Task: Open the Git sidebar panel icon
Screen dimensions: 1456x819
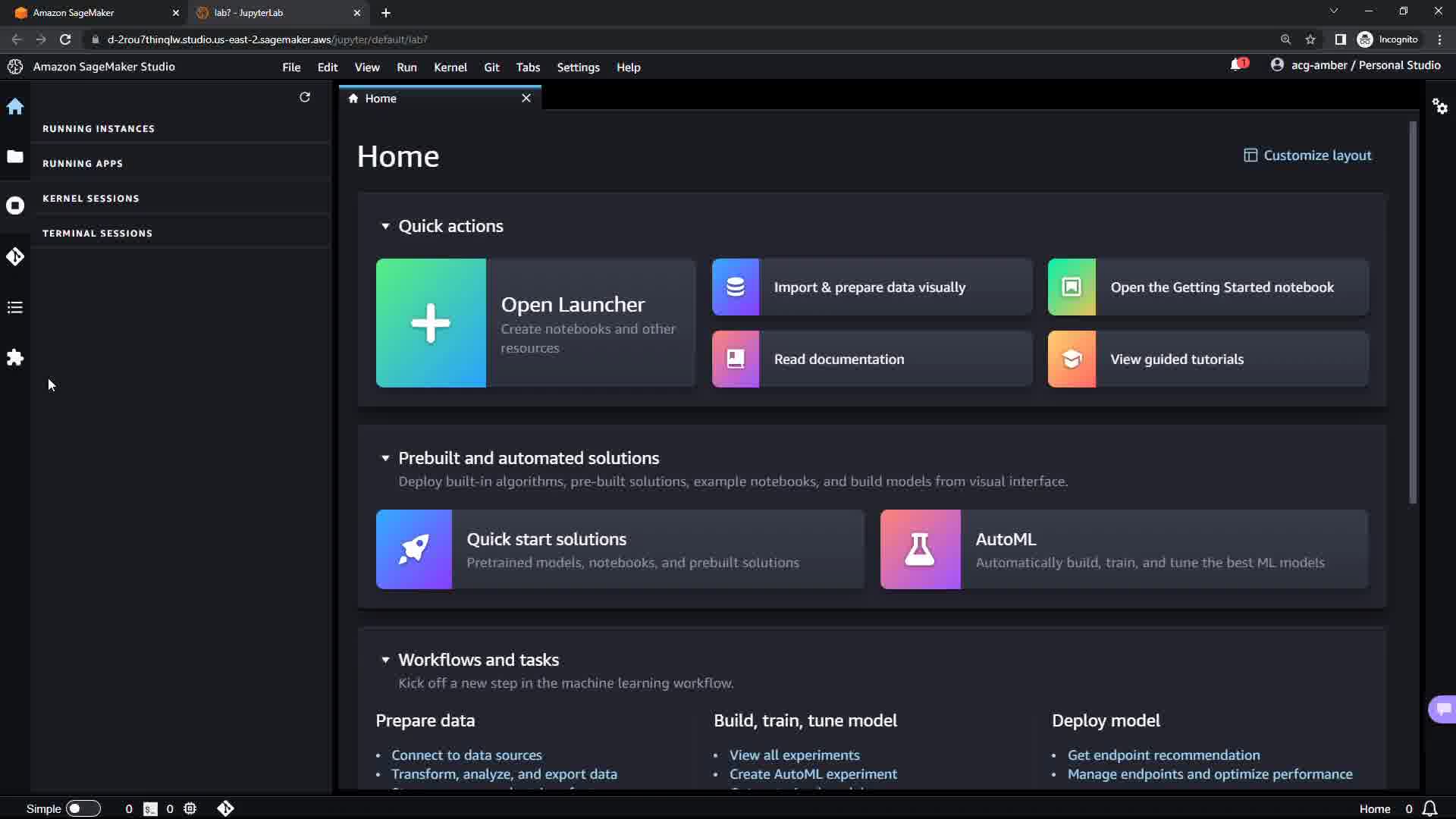Action: coord(15,257)
